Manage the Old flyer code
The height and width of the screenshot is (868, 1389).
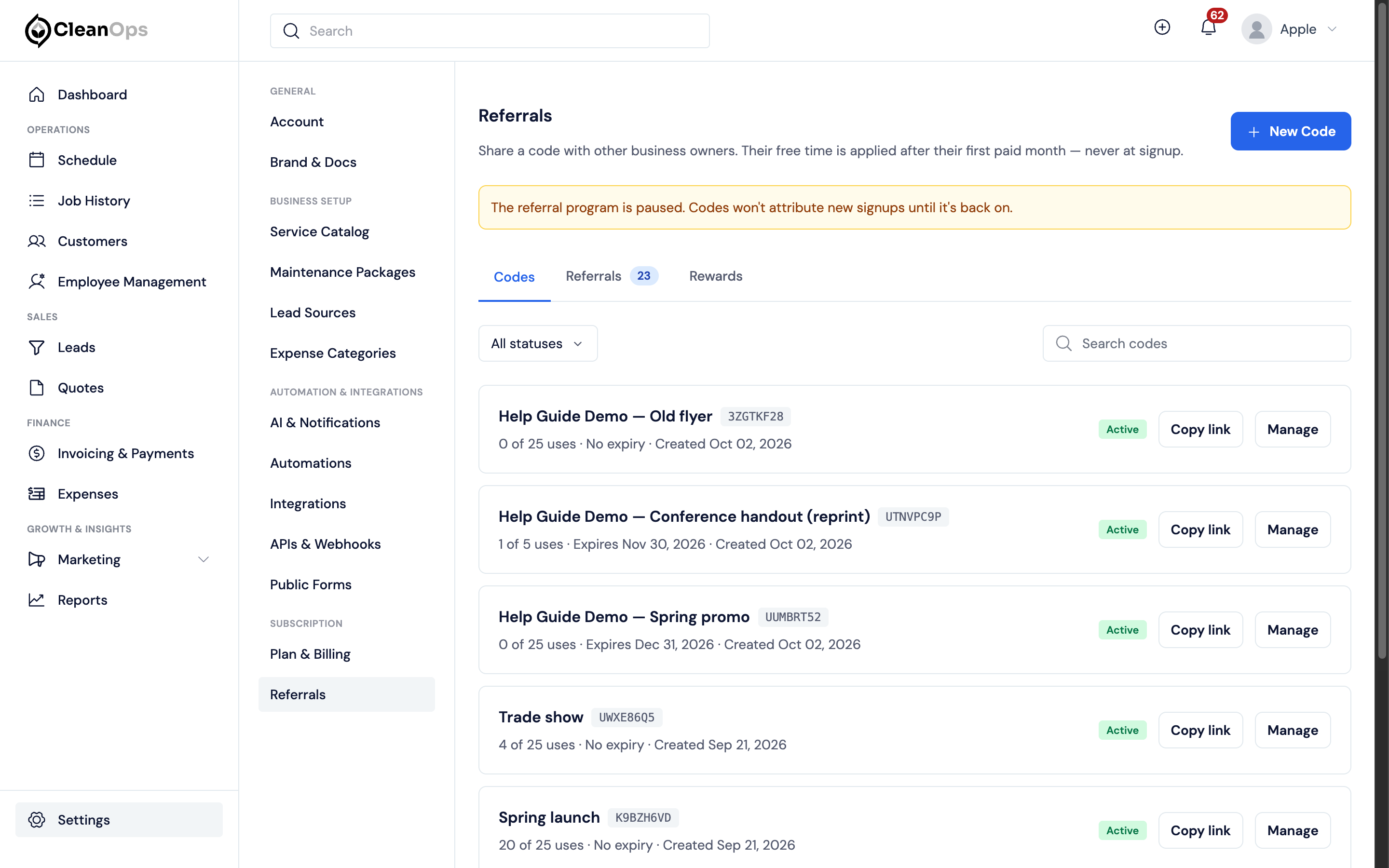(x=1293, y=429)
